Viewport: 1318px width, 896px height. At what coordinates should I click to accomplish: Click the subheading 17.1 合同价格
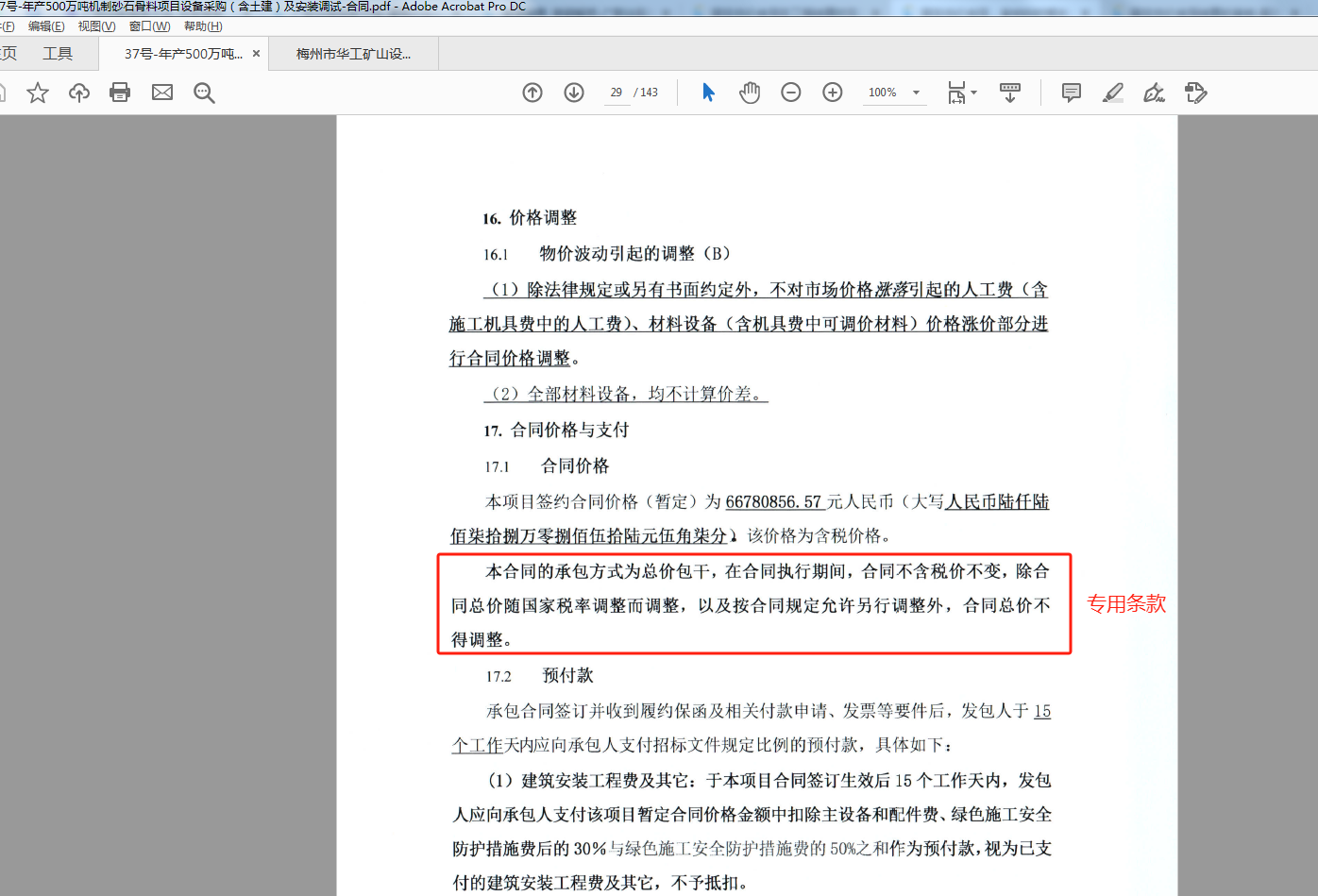[548, 466]
